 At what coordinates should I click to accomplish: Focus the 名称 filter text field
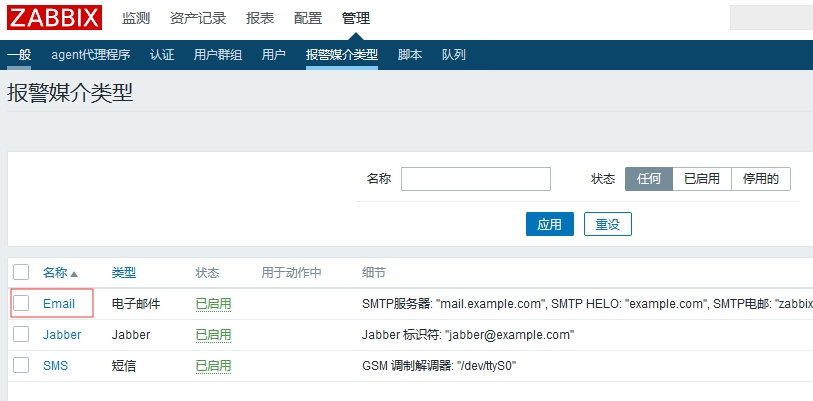475,179
